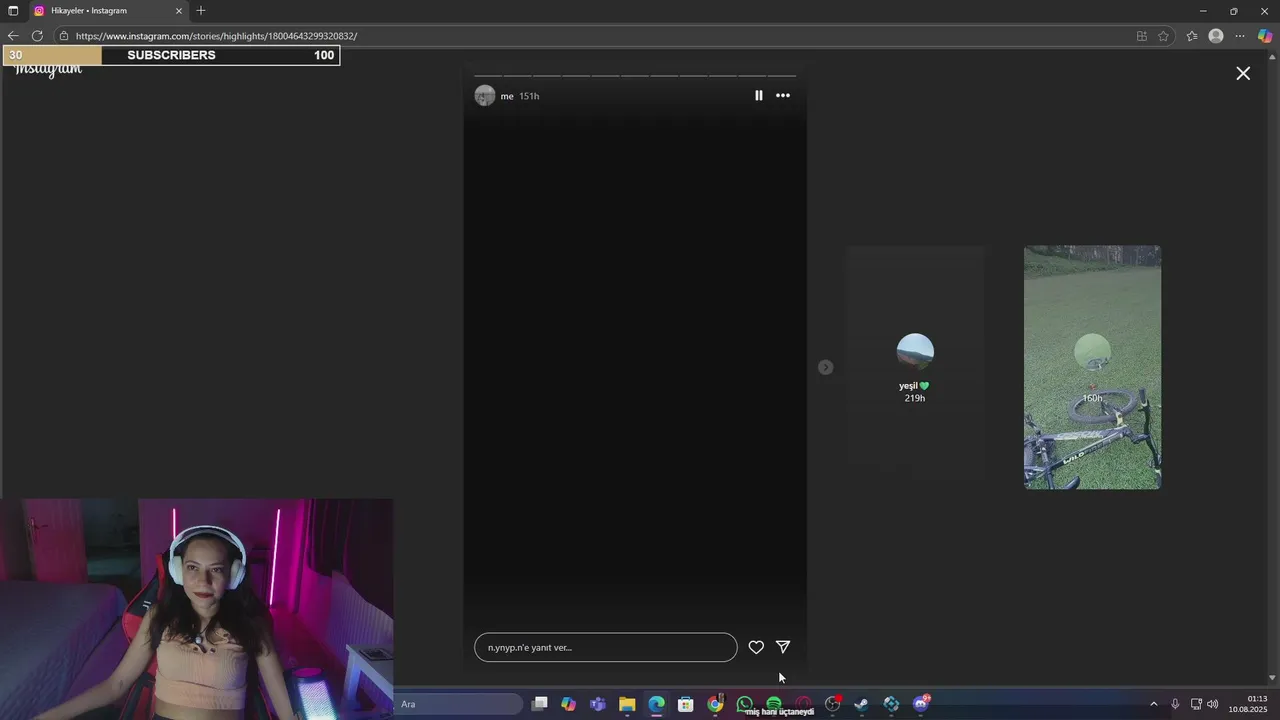Open the bicycle on grass story thumbnail
This screenshot has height=720, width=1280.
1092,367
